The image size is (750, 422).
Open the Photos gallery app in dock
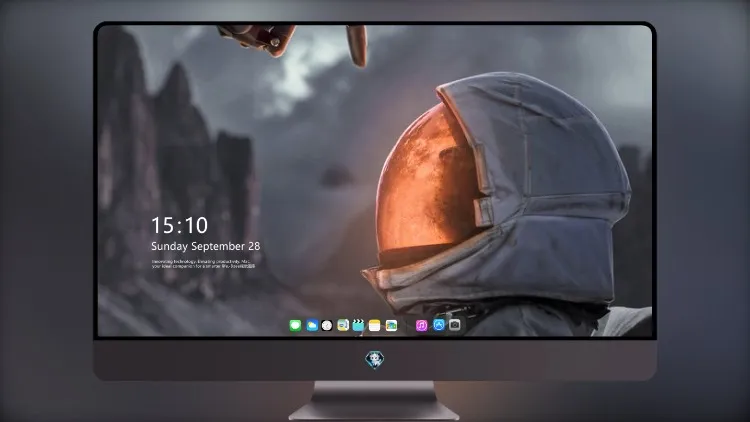391,326
